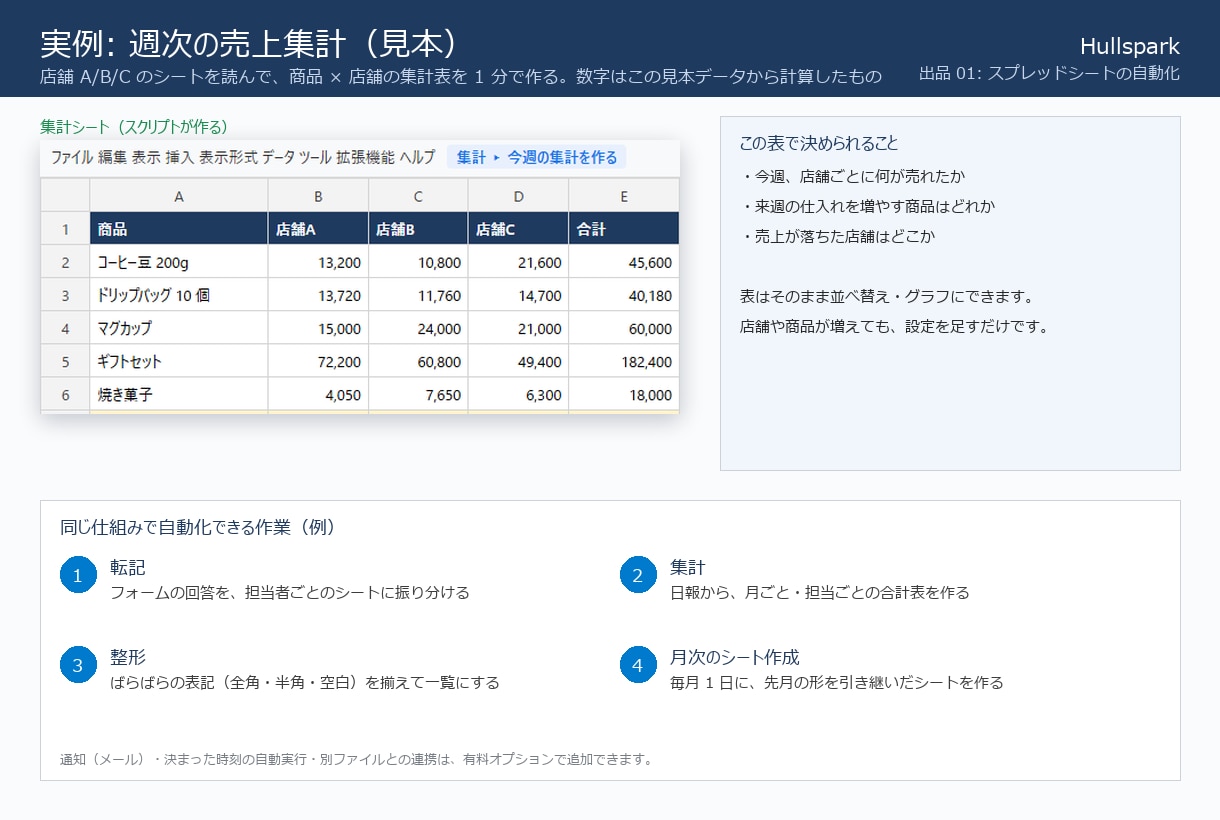Screen dimensions: 1220x820
Task: Click total cell 40,180
Action: pos(624,295)
